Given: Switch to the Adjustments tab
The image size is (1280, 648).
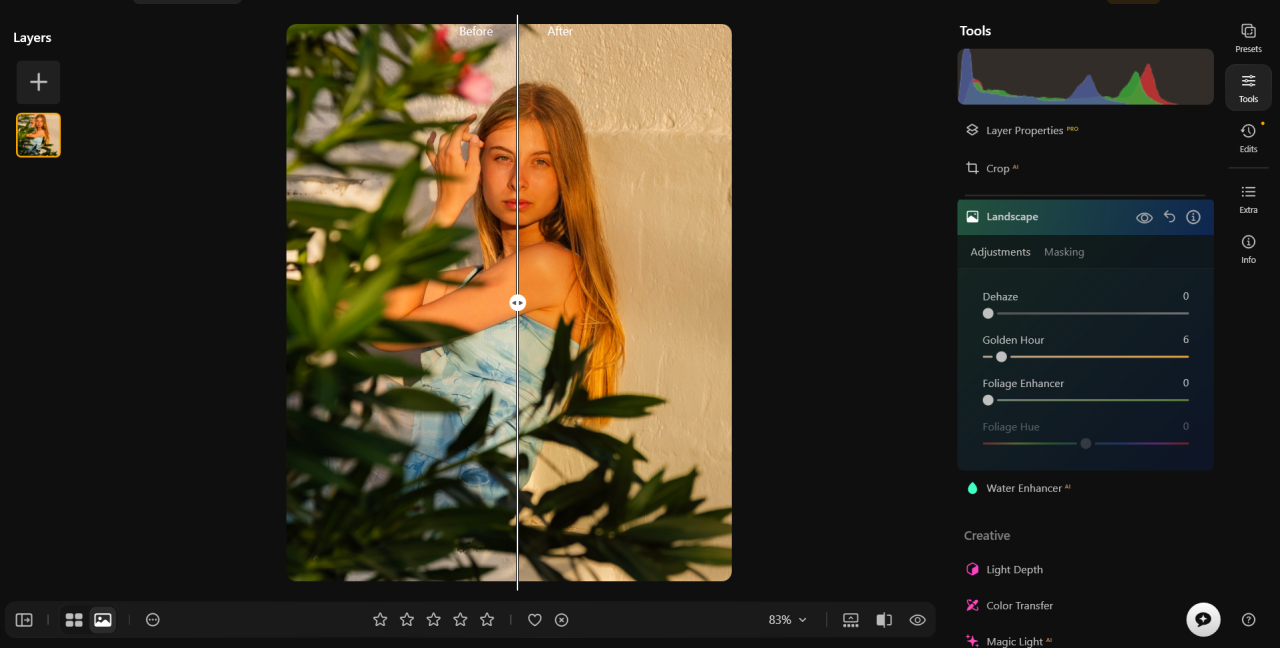Looking at the screenshot, I should pyautogui.click(x=1000, y=252).
